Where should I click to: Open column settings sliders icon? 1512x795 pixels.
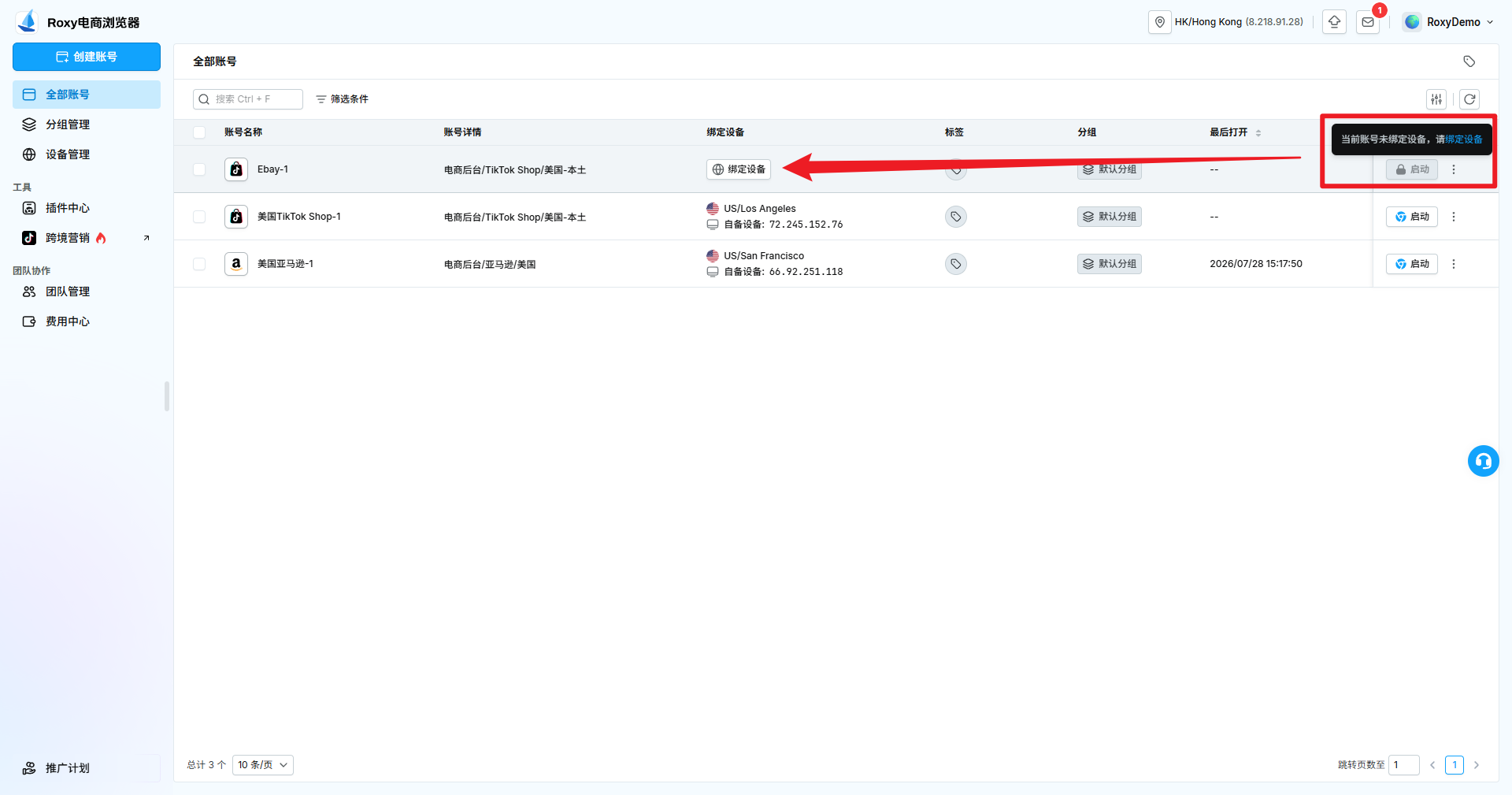pyautogui.click(x=1436, y=99)
